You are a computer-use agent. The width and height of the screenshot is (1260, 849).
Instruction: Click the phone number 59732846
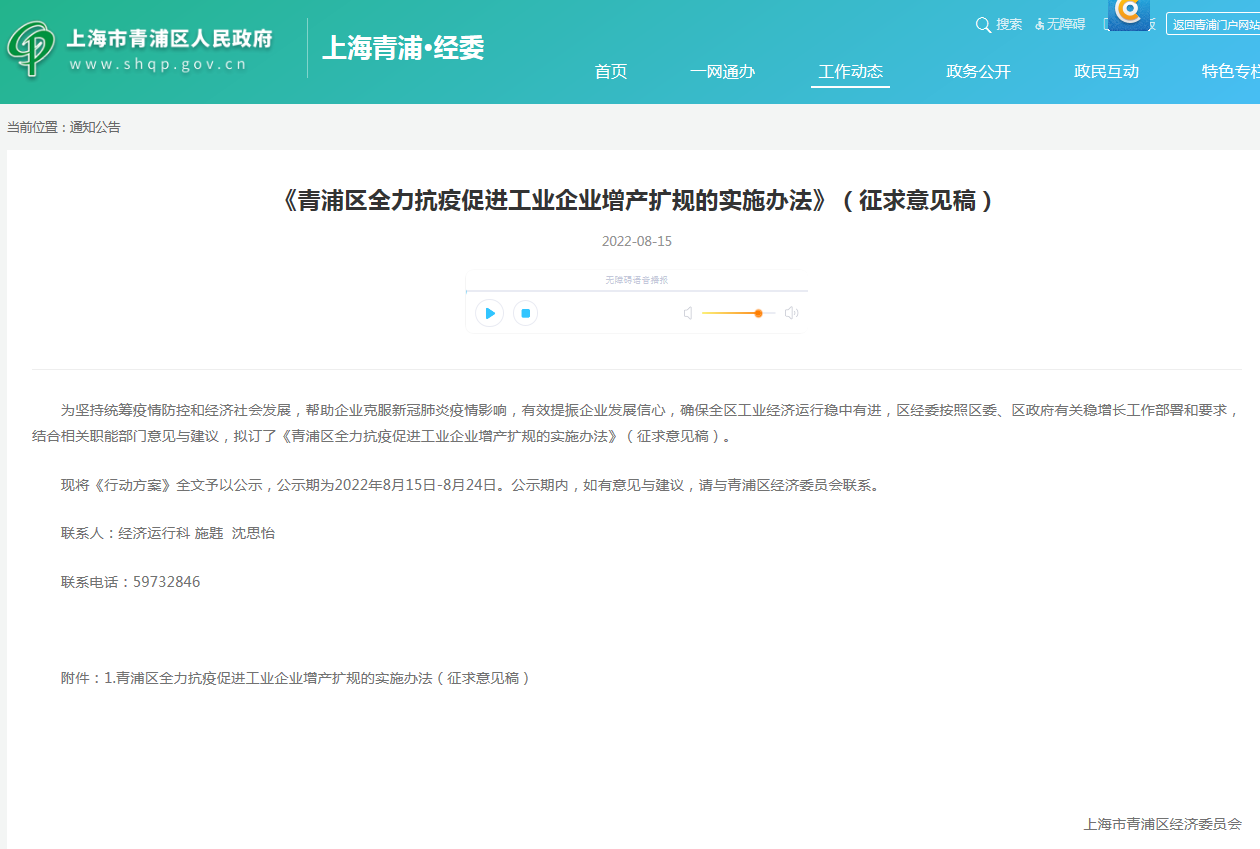pos(166,582)
